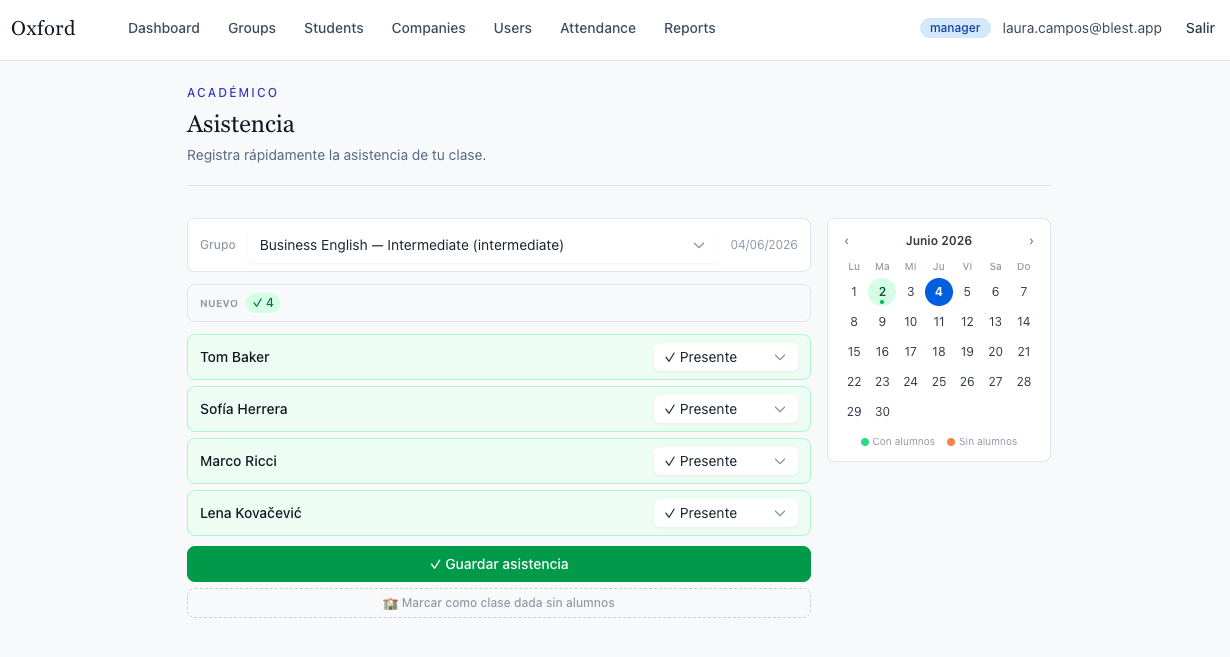Select day 28 in the calendar

1024,382
